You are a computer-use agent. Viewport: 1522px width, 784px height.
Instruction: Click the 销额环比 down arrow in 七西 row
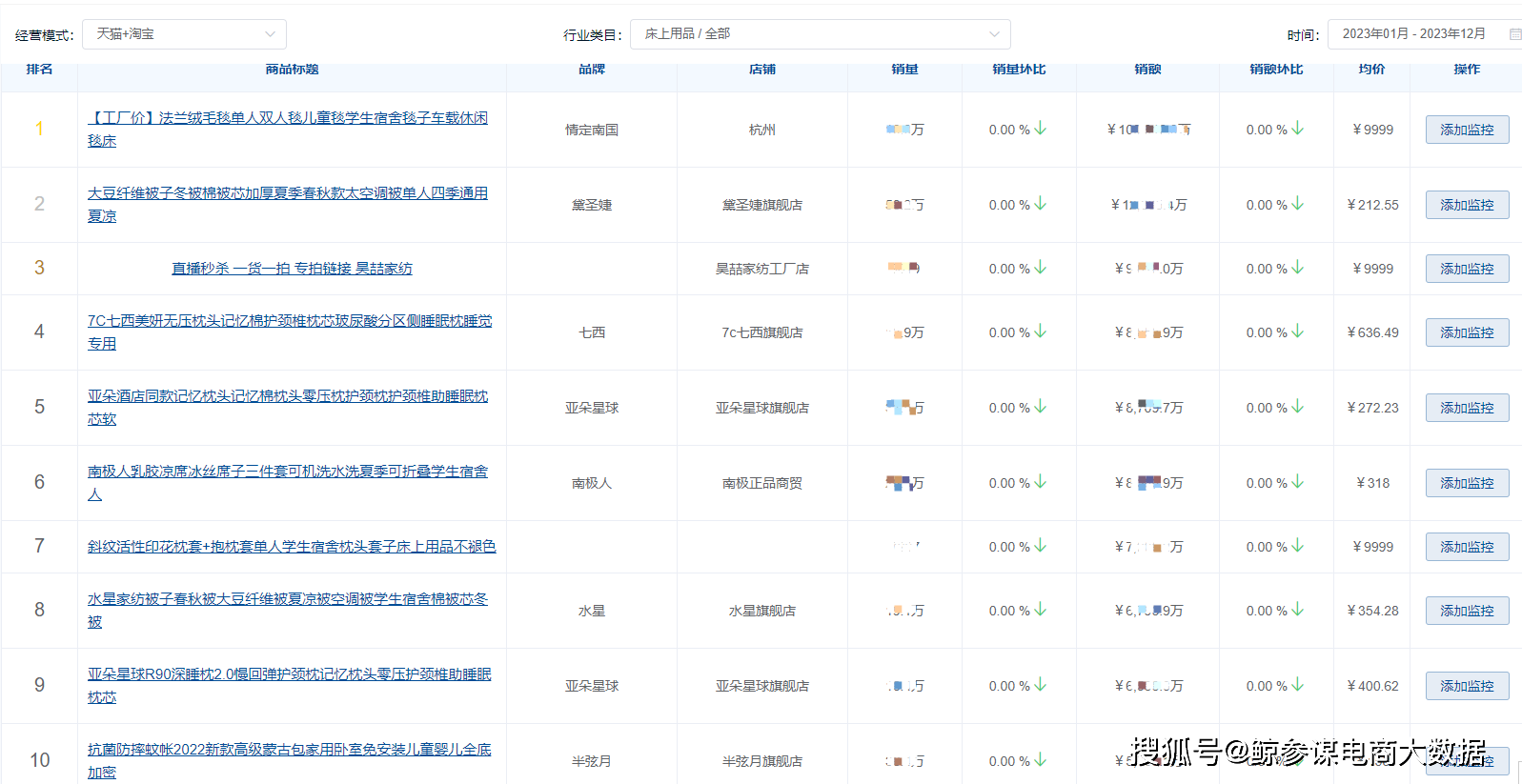click(1298, 332)
